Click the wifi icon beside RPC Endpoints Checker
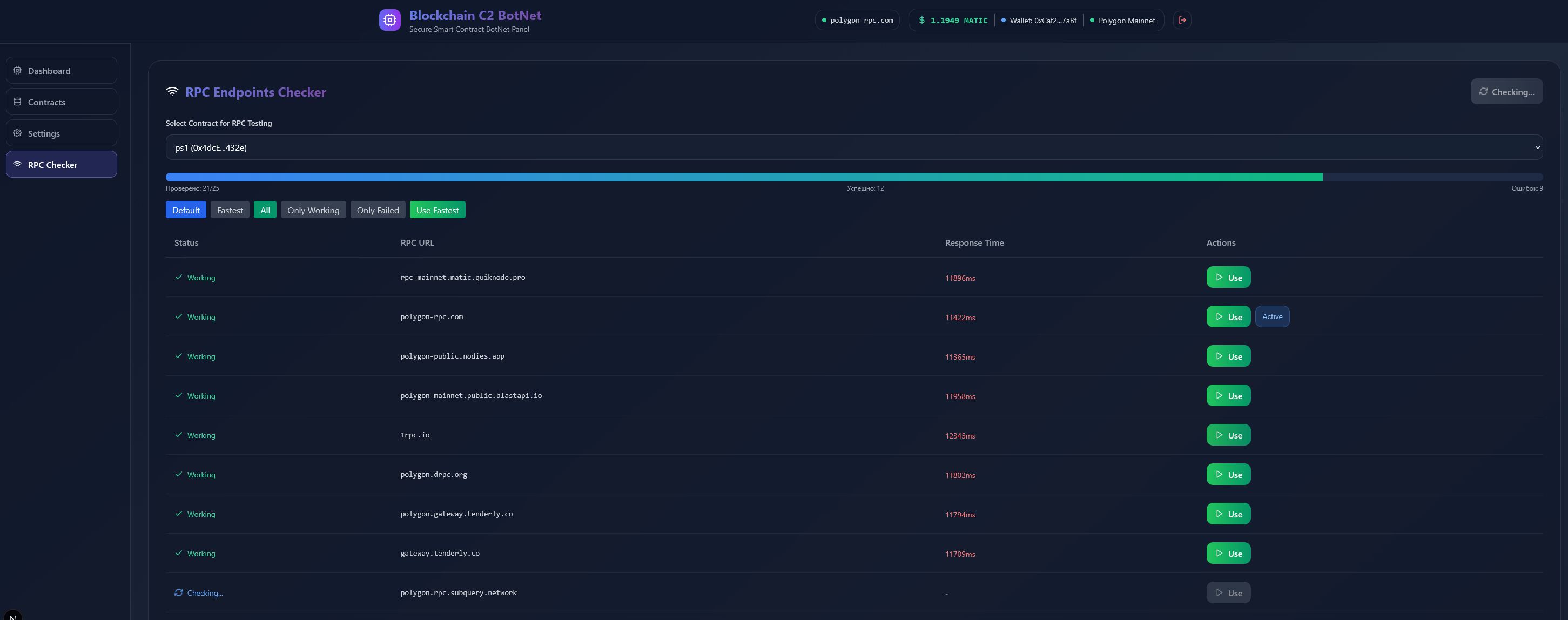 coord(172,92)
